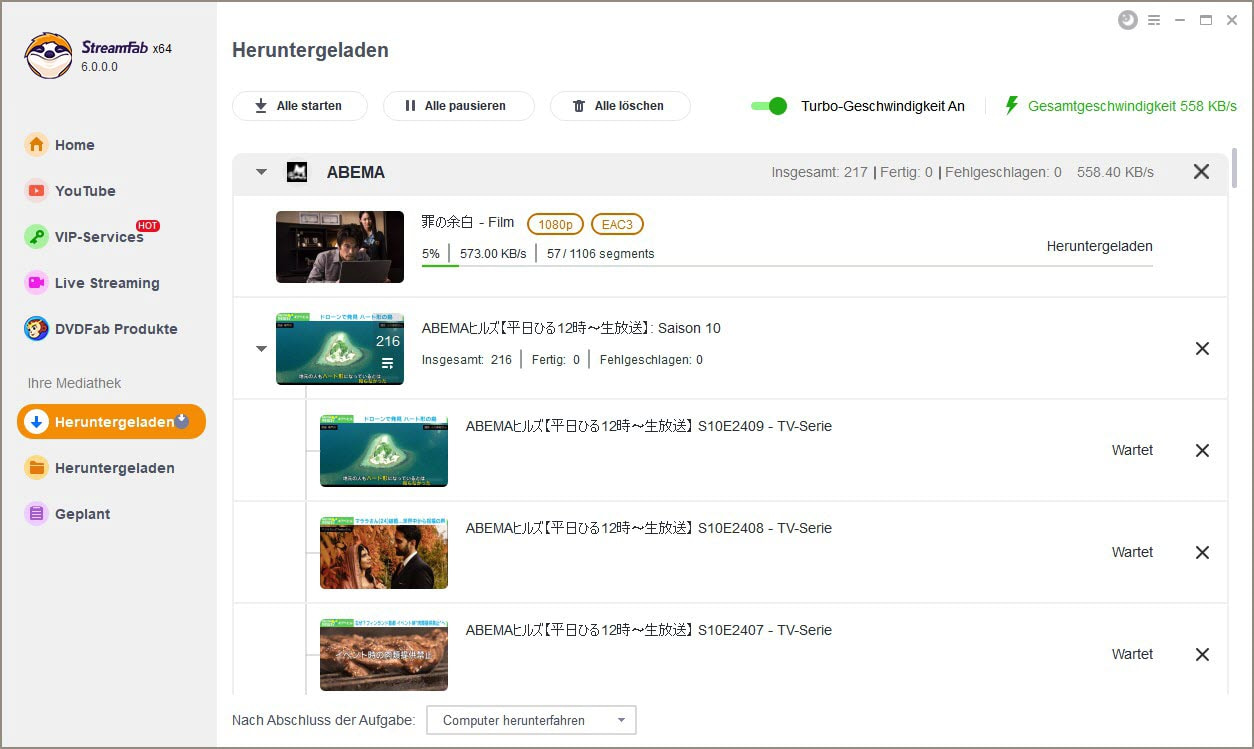
Task: Click the Saison 10 series title text
Action: click(x=571, y=328)
